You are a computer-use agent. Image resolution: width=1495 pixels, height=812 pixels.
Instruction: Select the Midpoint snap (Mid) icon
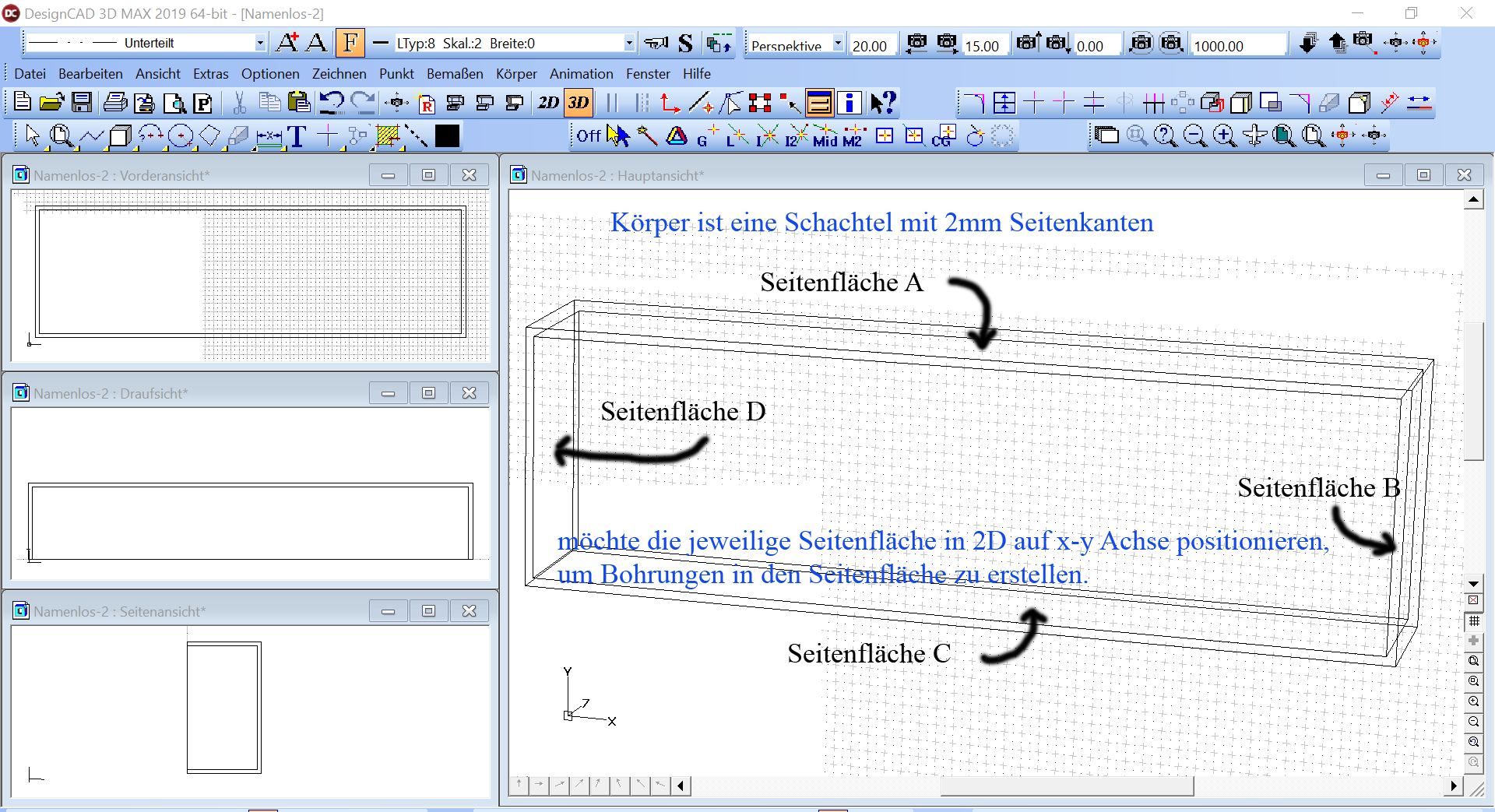pyautogui.click(x=825, y=136)
